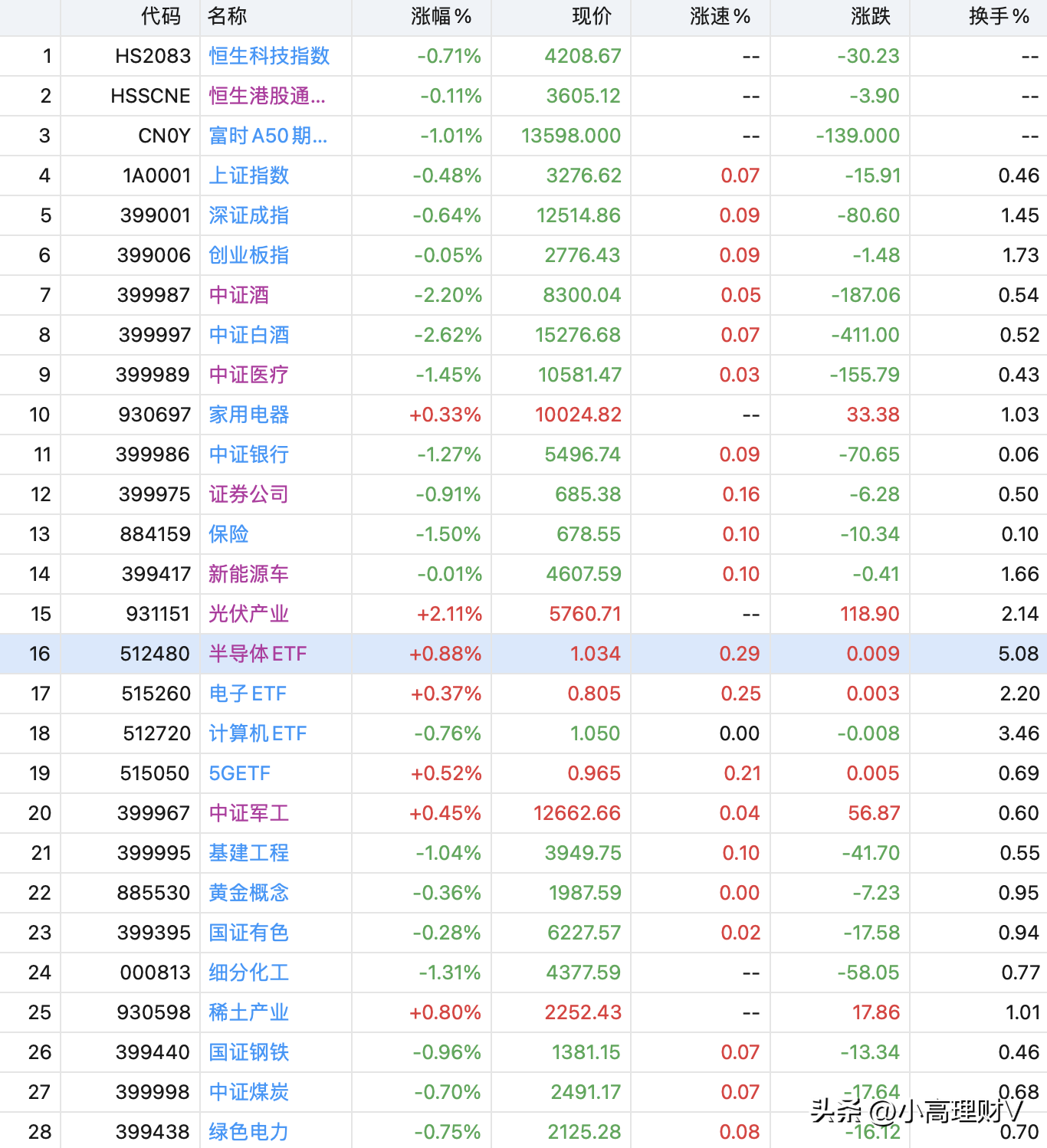Click change value 56.87
Viewport: 1047px width, 1148px height.
[874, 813]
